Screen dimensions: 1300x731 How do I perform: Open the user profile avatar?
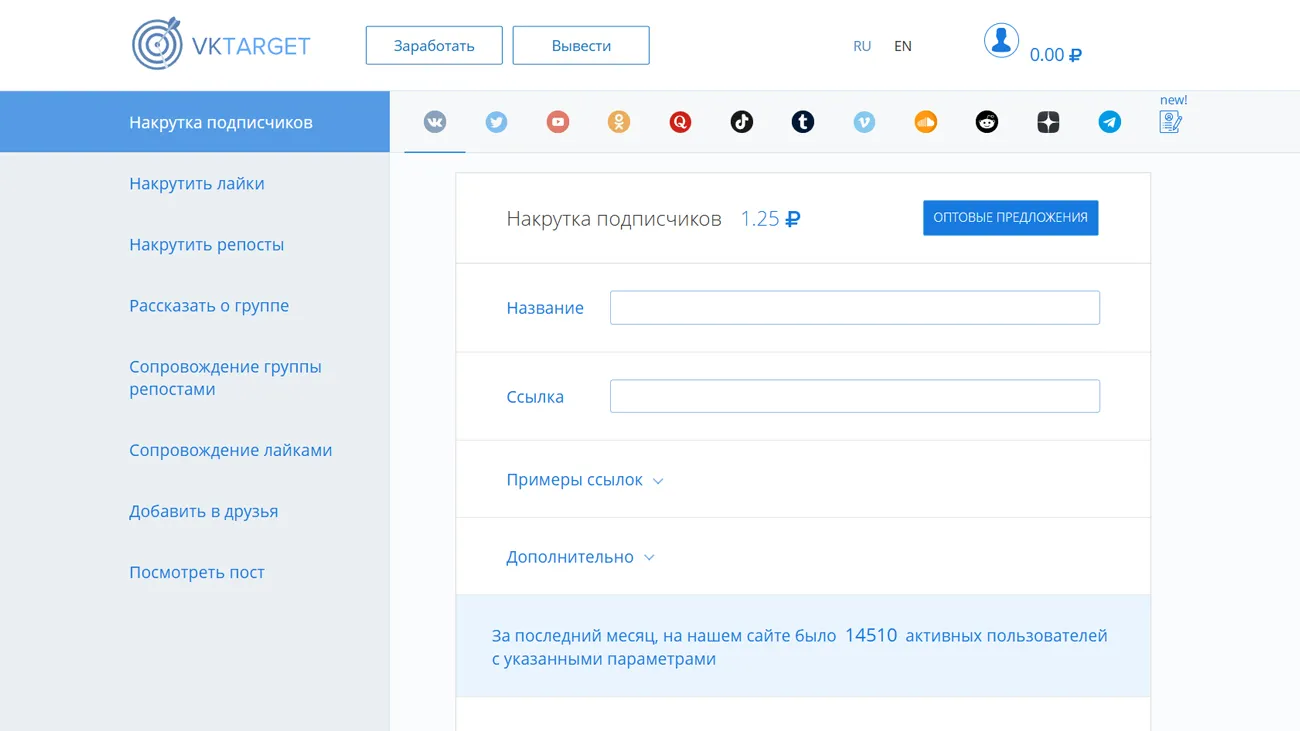coord(1001,41)
